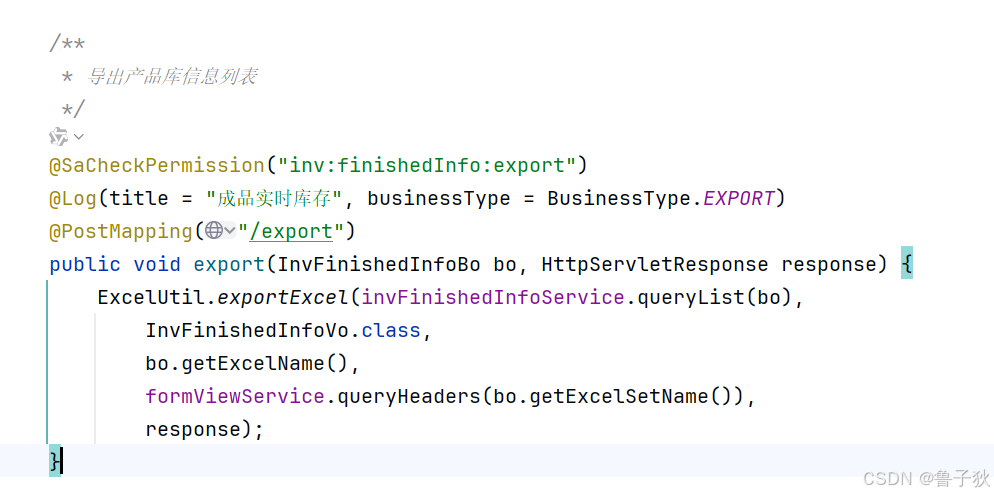Viewport: 994px width, 496px height.
Task: Click the highlighted closing brace of the method
Action: [x=55, y=460]
